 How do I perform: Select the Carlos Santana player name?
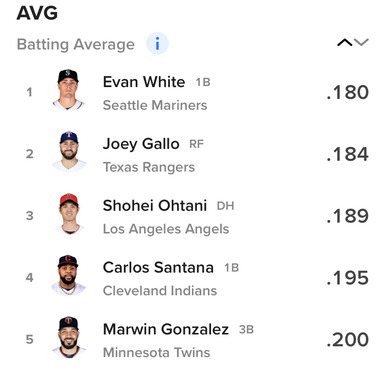[x=158, y=268]
